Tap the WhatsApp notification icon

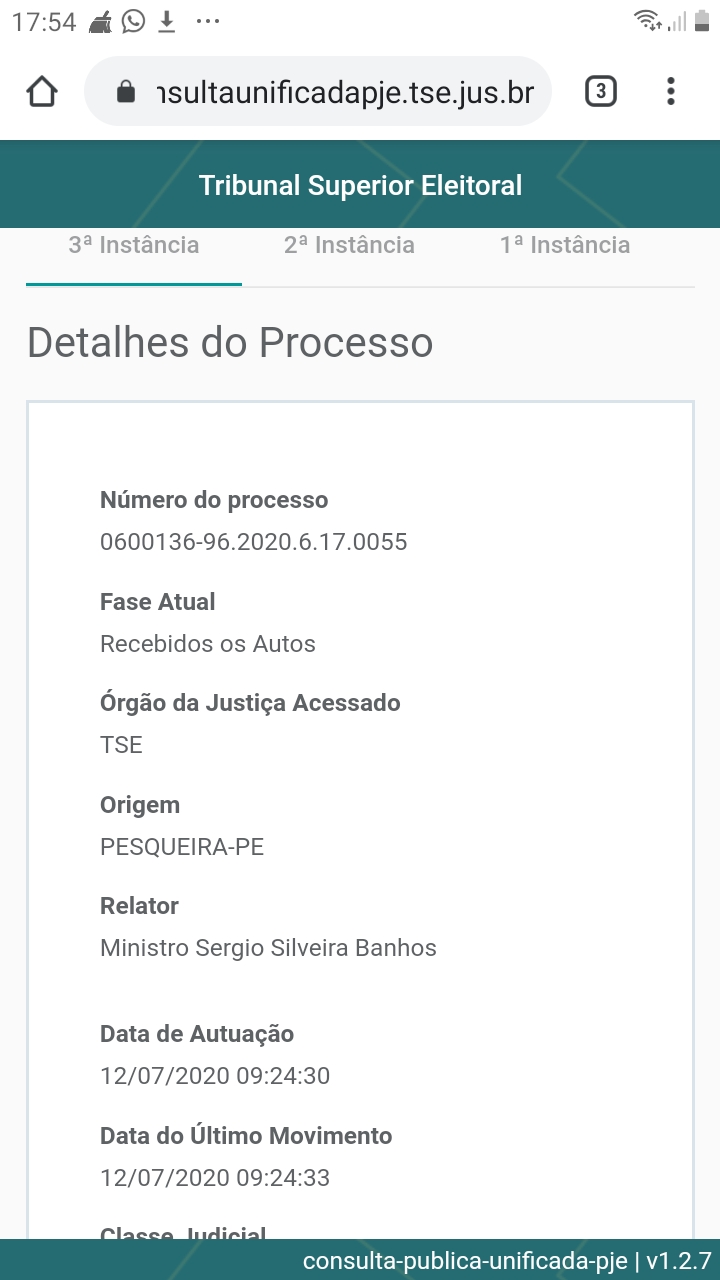(133, 21)
